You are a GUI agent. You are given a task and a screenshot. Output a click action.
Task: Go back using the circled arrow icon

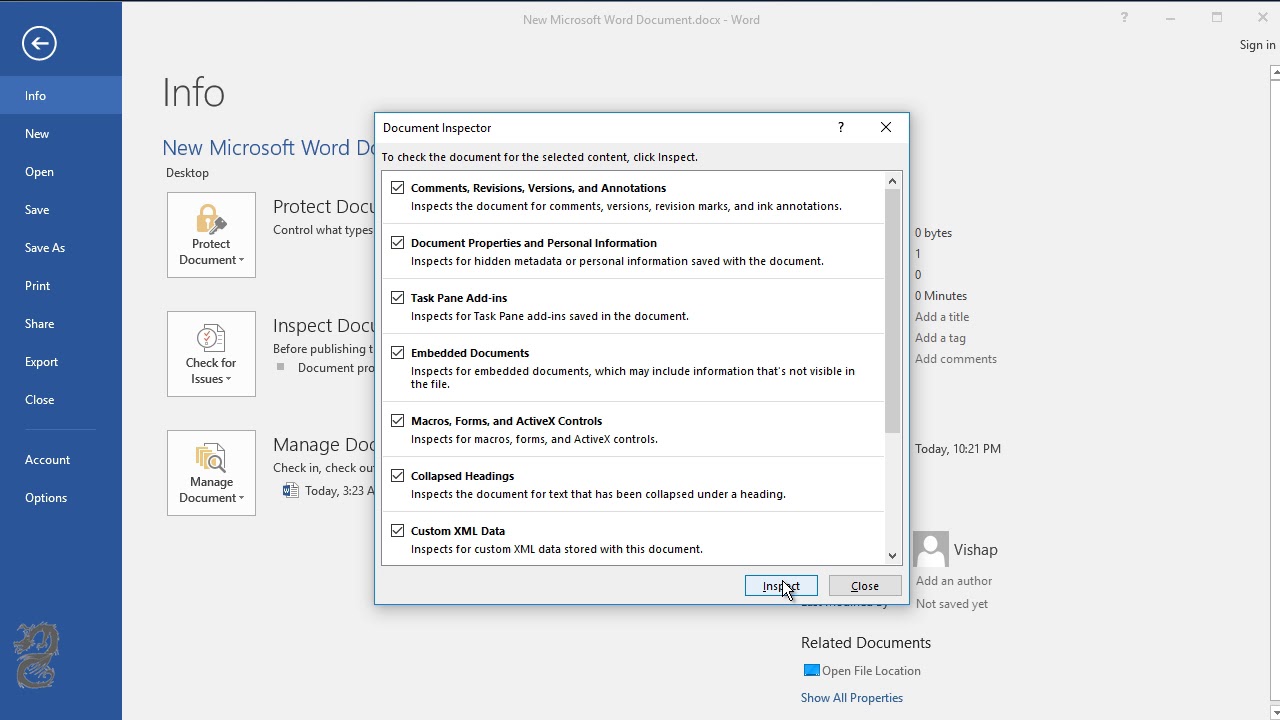coord(39,43)
